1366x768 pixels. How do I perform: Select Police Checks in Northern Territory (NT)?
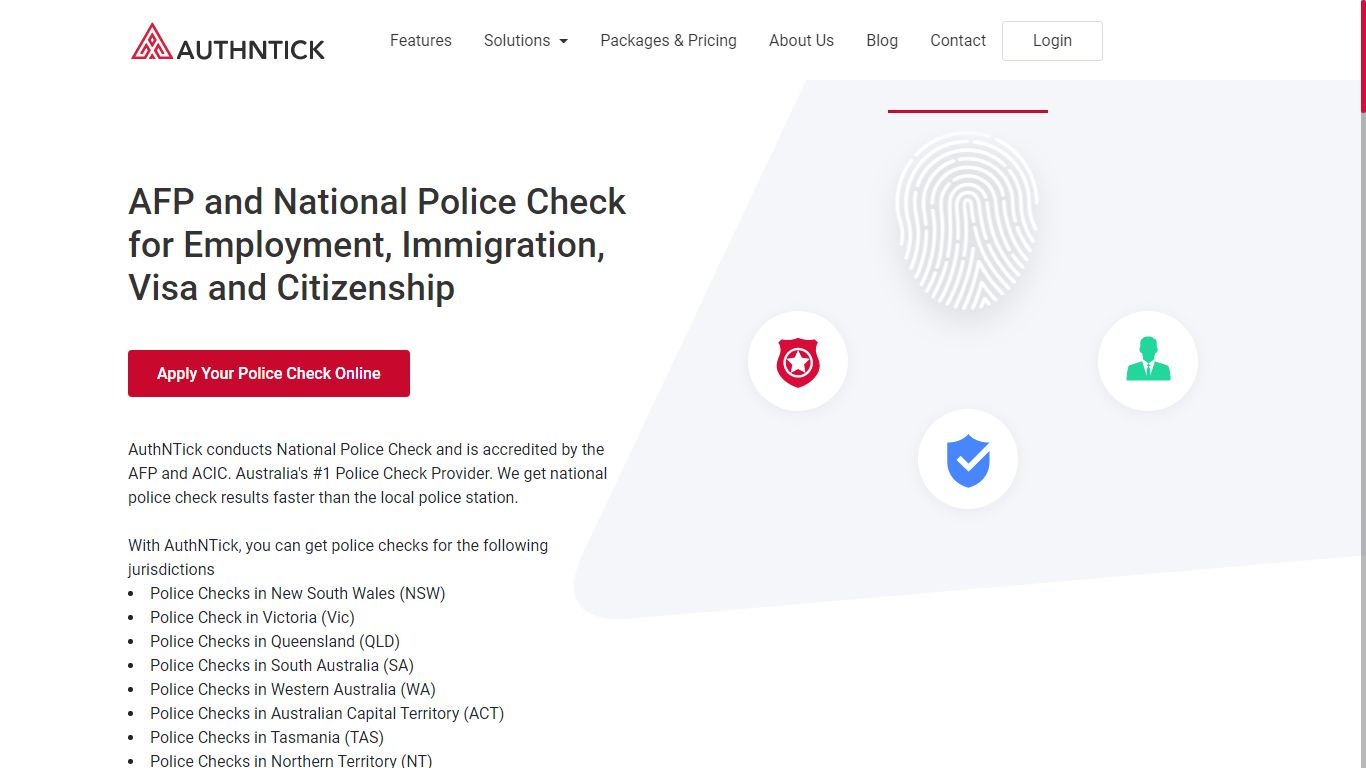coord(291,760)
